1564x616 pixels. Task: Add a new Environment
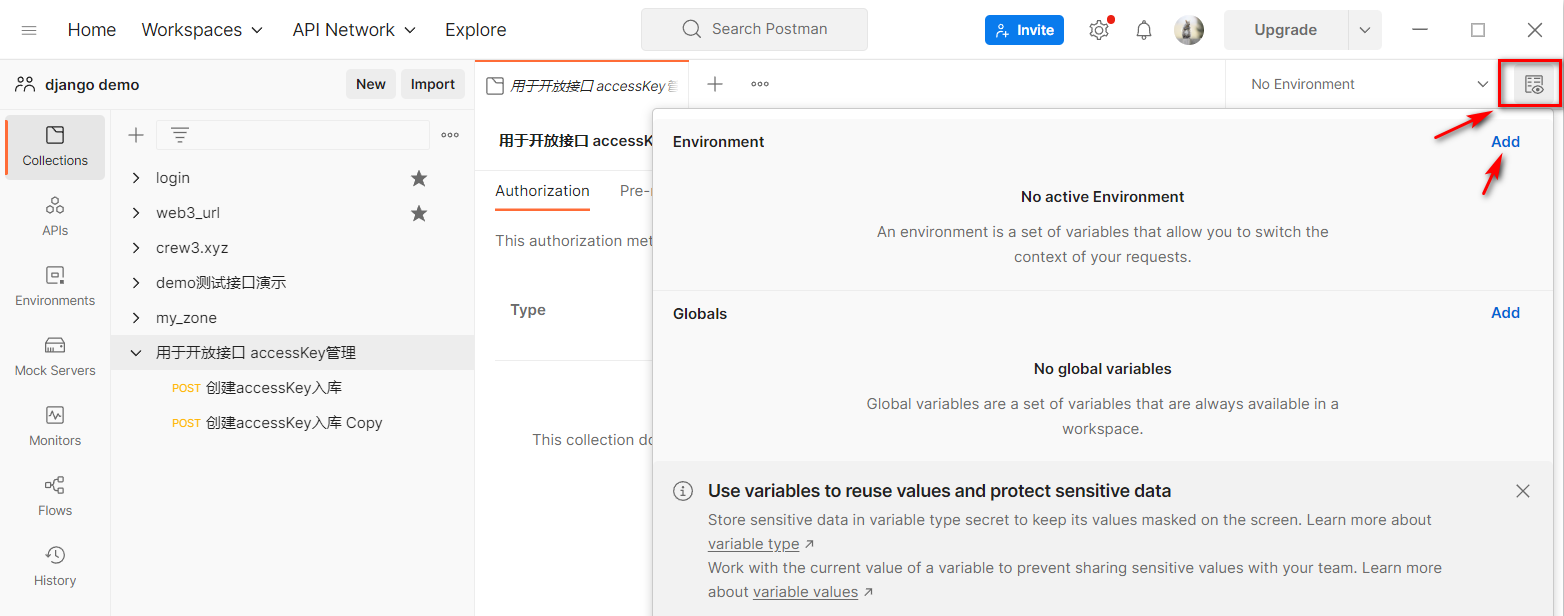[1505, 141]
